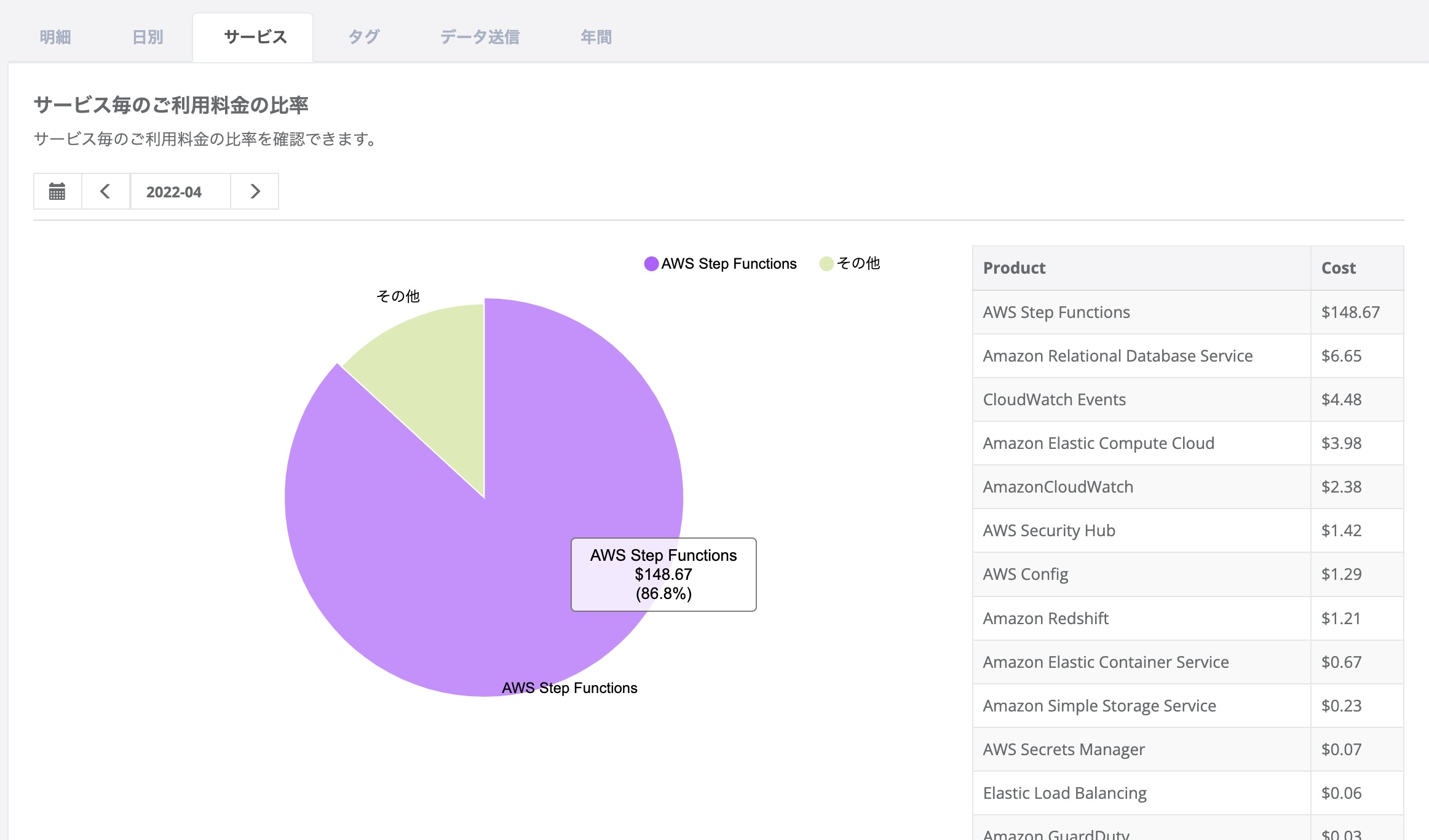Select Amazon Elastic Container Service row
Viewport: 1429px width, 840px height.
tap(1188, 662)
